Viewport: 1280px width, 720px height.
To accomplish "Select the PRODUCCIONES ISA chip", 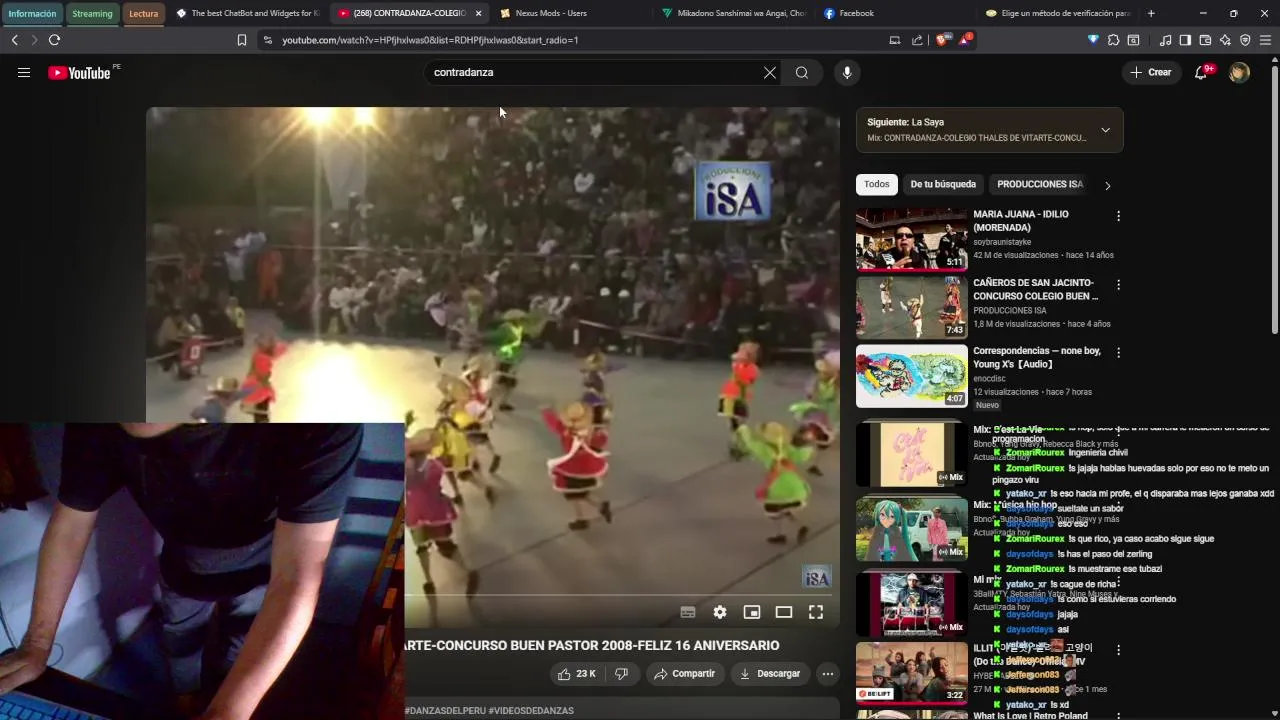I will [x=1040, y=184].
